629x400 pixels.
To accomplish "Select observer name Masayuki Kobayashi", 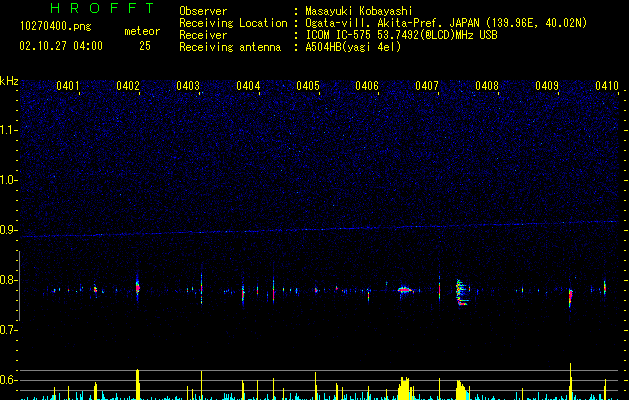I will [359, 11].
